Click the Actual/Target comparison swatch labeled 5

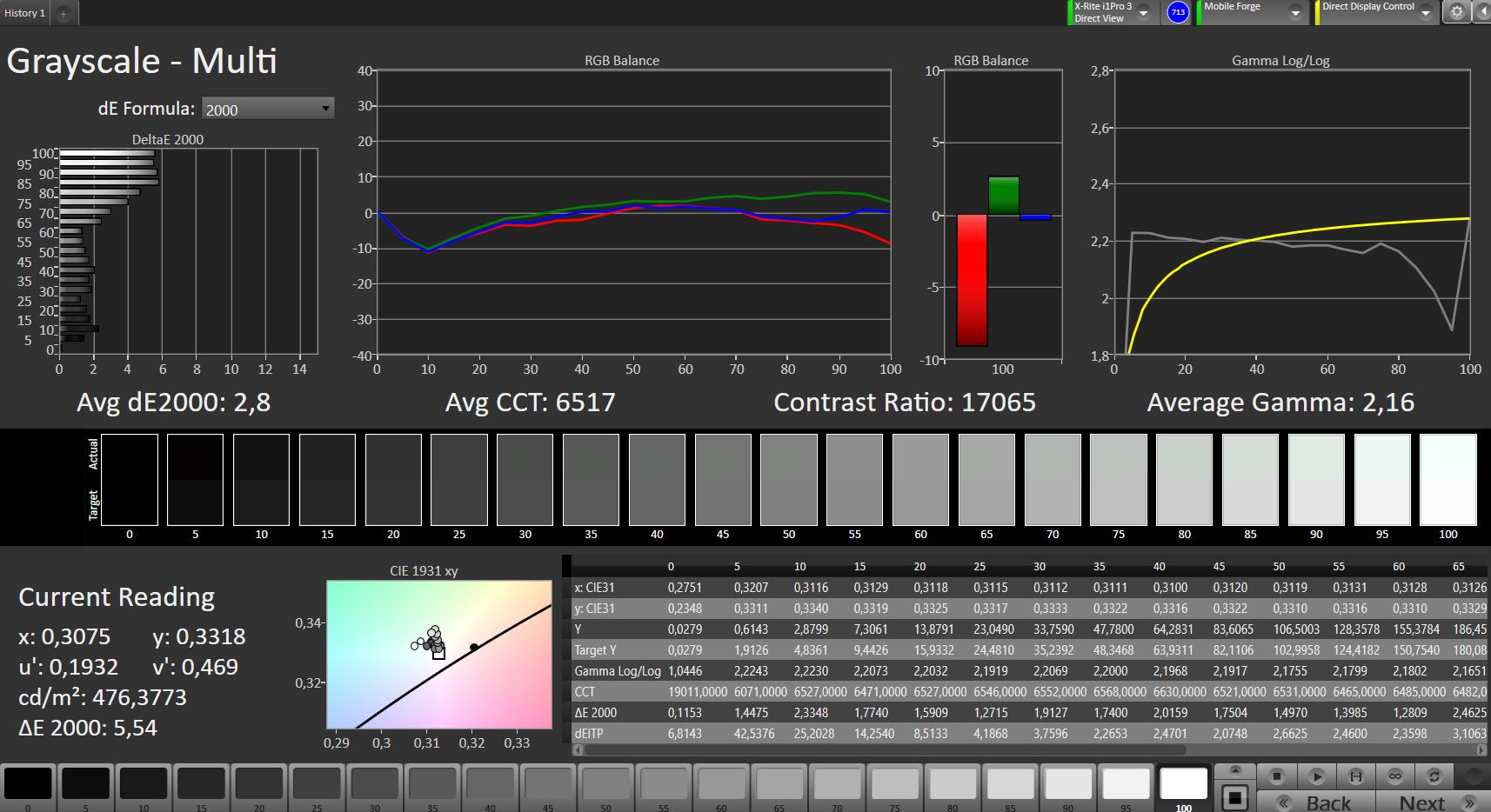pyautogui.click(x=195, y=480)
